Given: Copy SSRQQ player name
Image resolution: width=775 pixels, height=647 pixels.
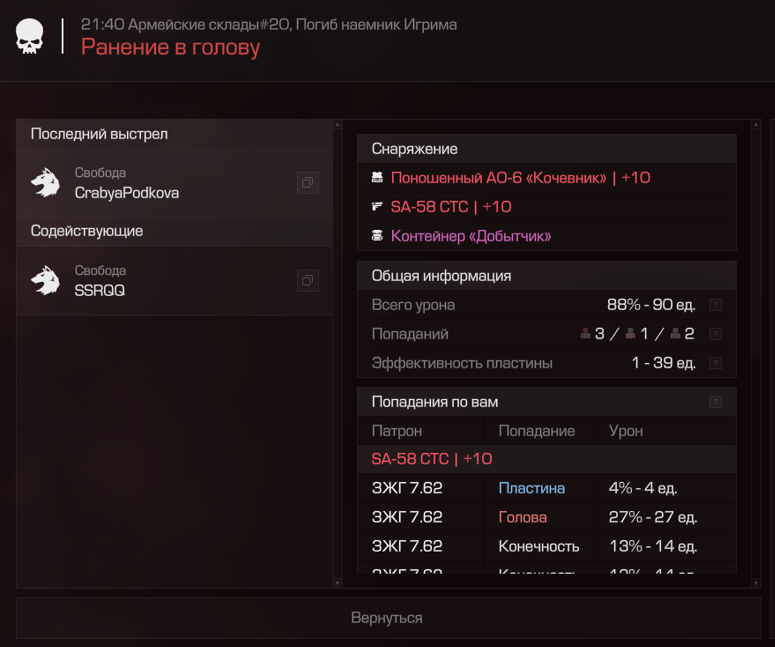Looking at the screenshot, I should coord(307,281).
